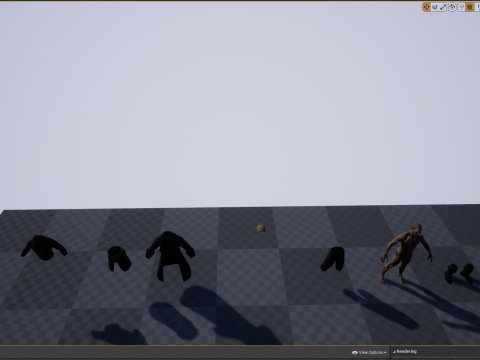Open the View Options dropdown
The width and height of the screenshot is (480, 360).
[369, 352]
